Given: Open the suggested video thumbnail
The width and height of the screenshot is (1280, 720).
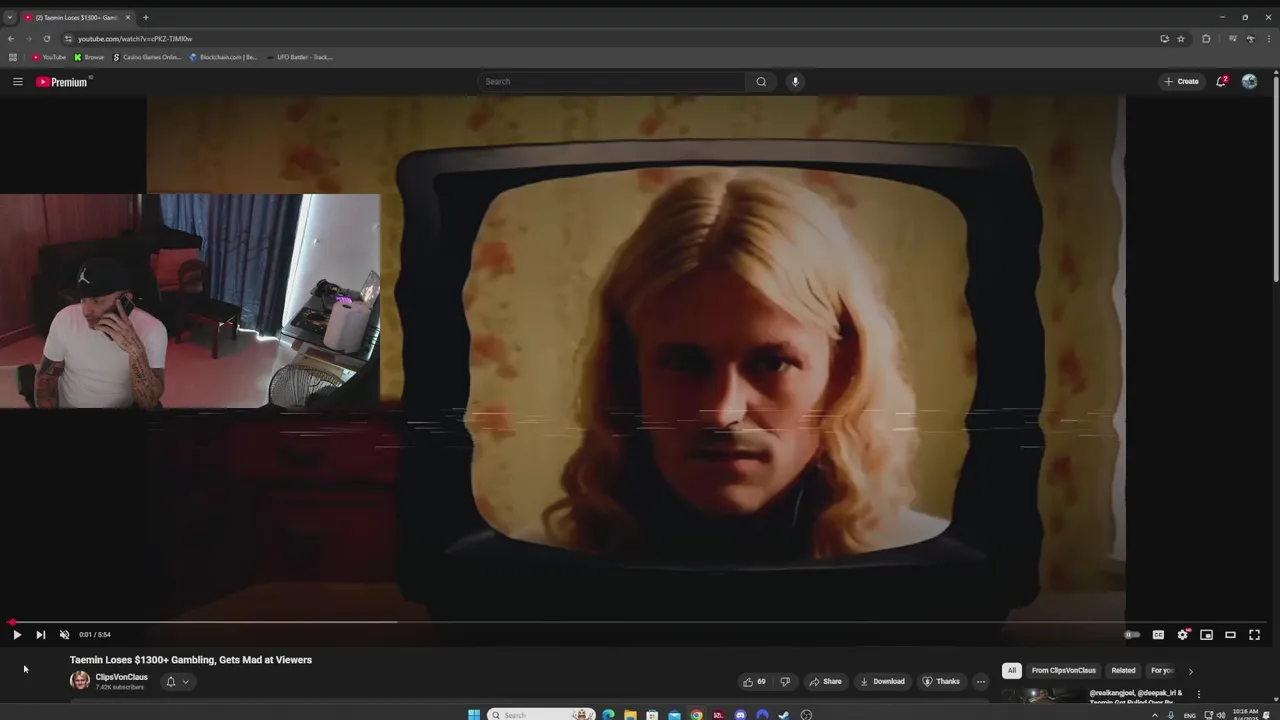Looking at the screenshot, I should pyautogui.click(x=1041, y=695).
